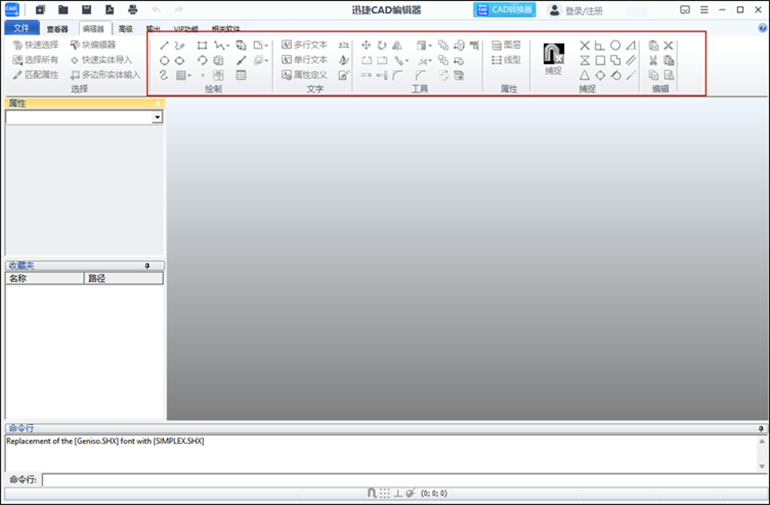Select the Rotate tool in tools group

tap(382, 46)
